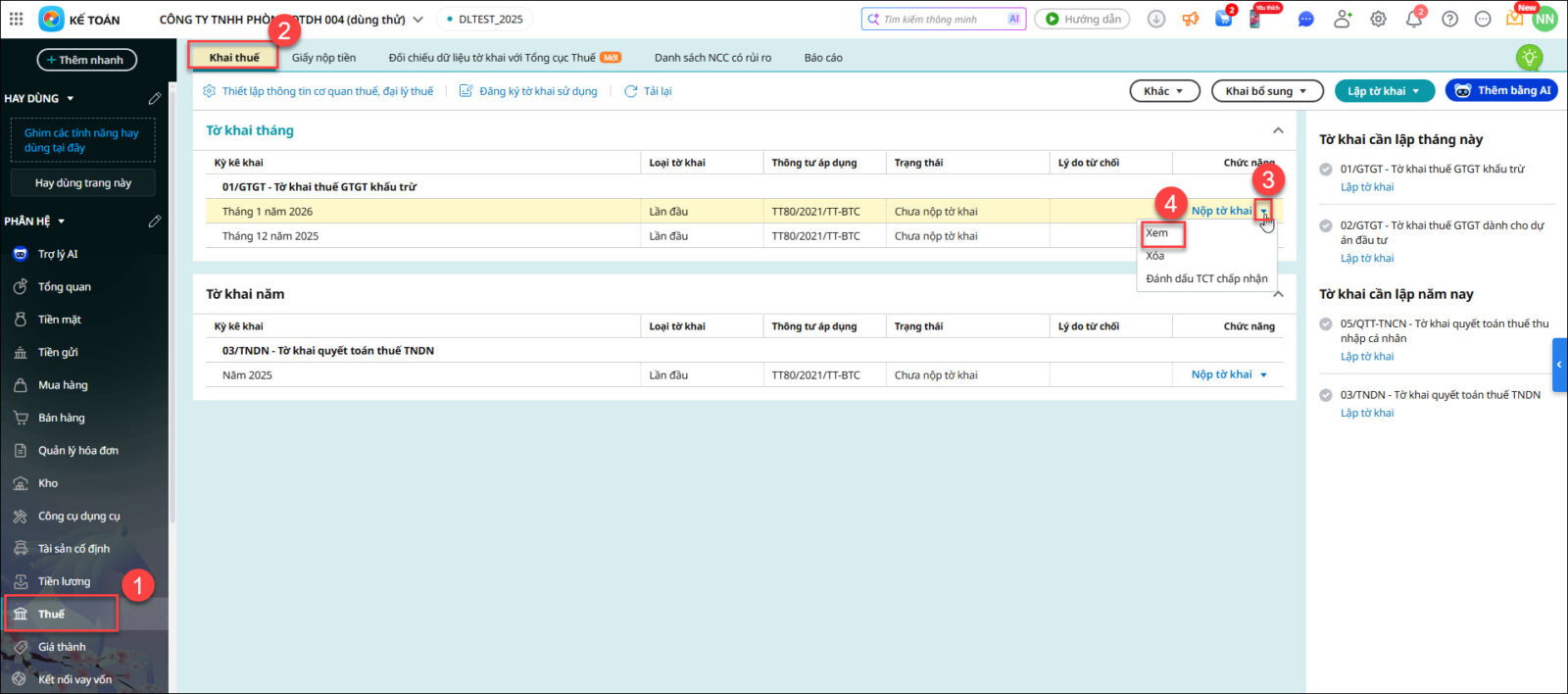Image resolution: width=1568 pixels, height=694 pixels.
Task: Open Tiền lương in the sidebar
Action: tap(64, 581)
